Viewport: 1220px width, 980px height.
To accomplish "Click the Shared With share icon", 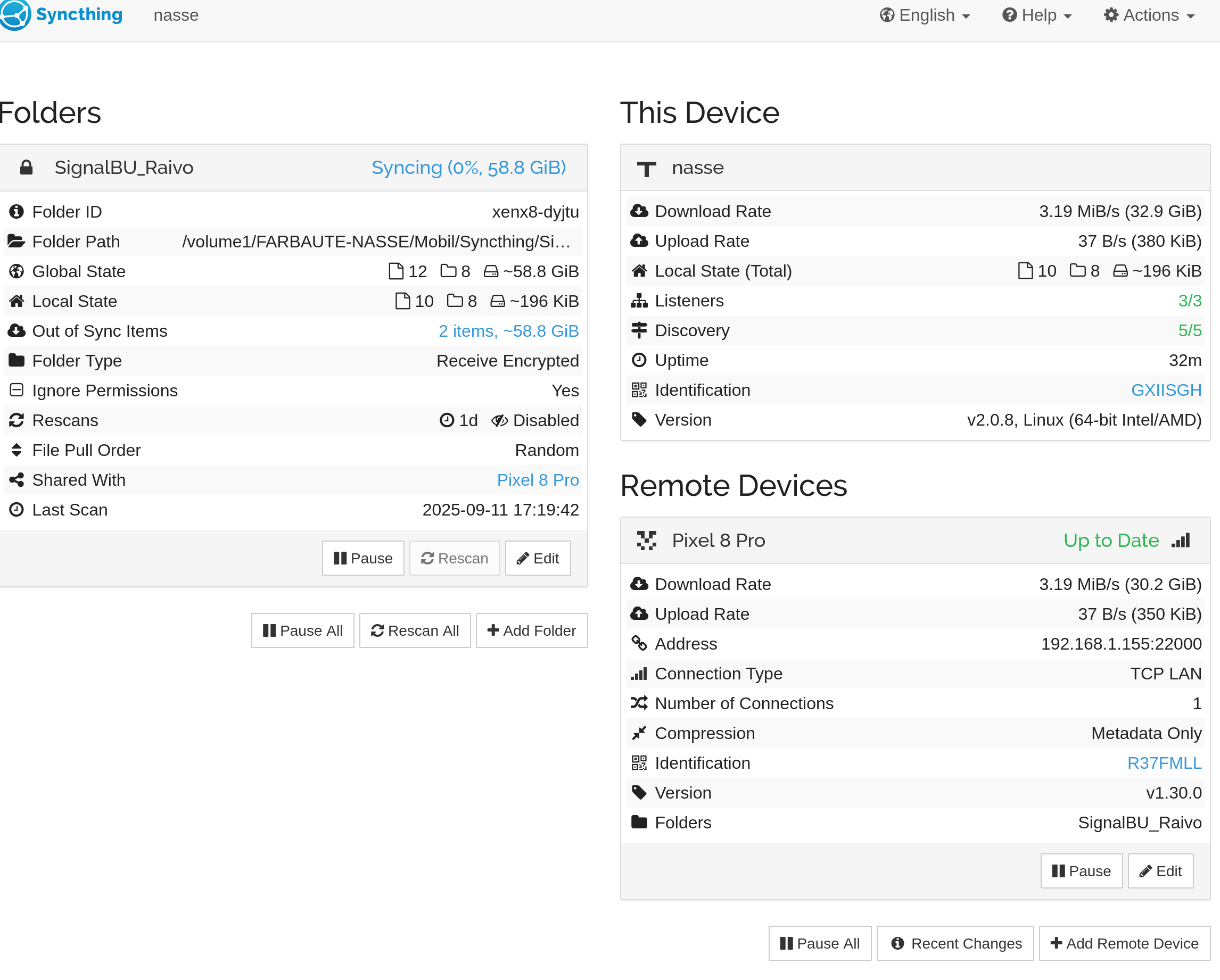I will pyautogui.click(x=17, y=480).
